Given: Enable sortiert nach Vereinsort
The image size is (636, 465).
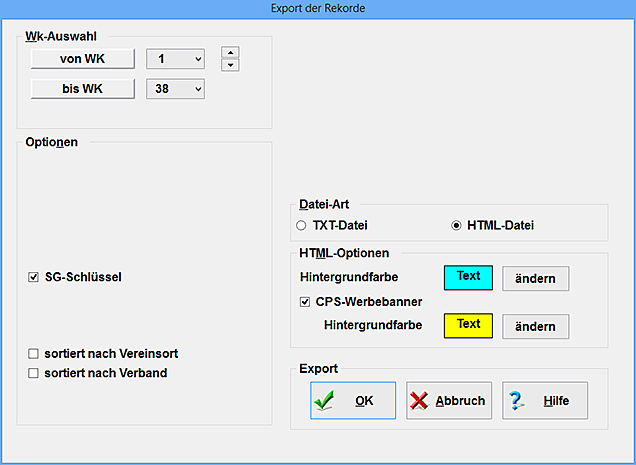Looking at the screenshot, I should pyautogui.click(x=34, y=353).
